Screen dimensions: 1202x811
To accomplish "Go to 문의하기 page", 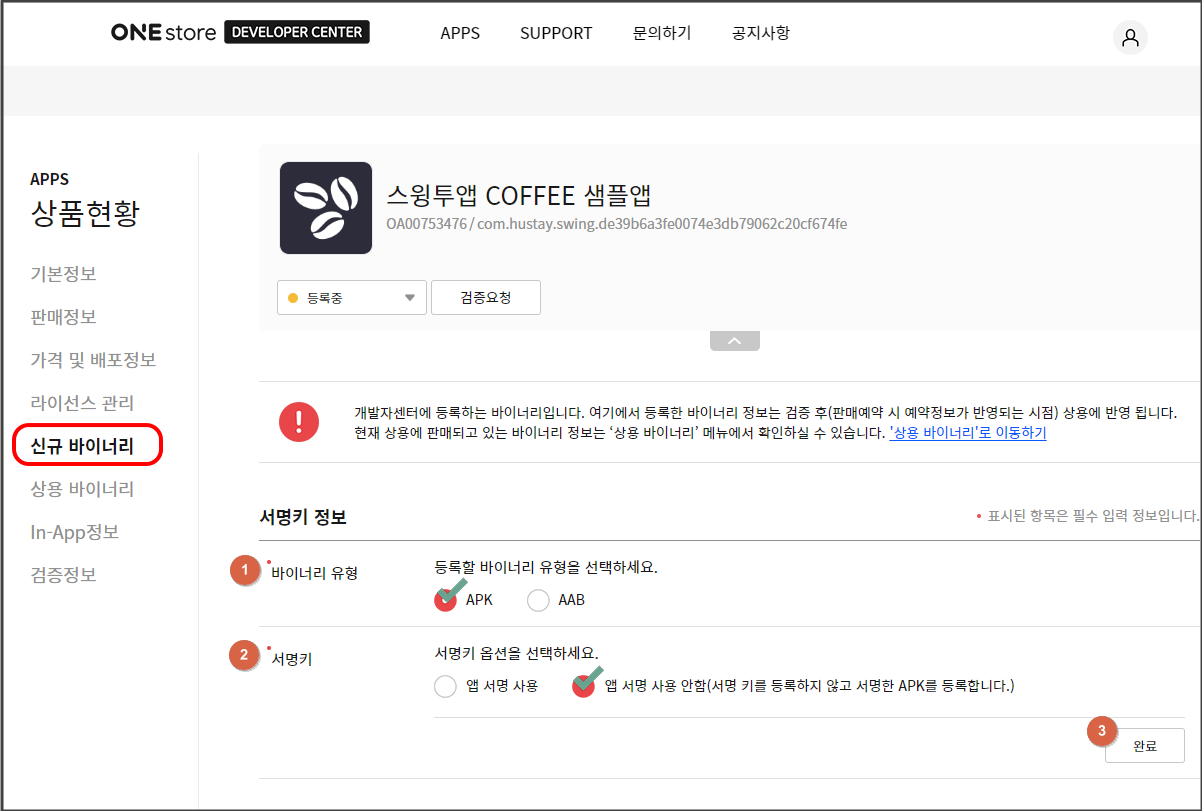I will coord(662,33).
